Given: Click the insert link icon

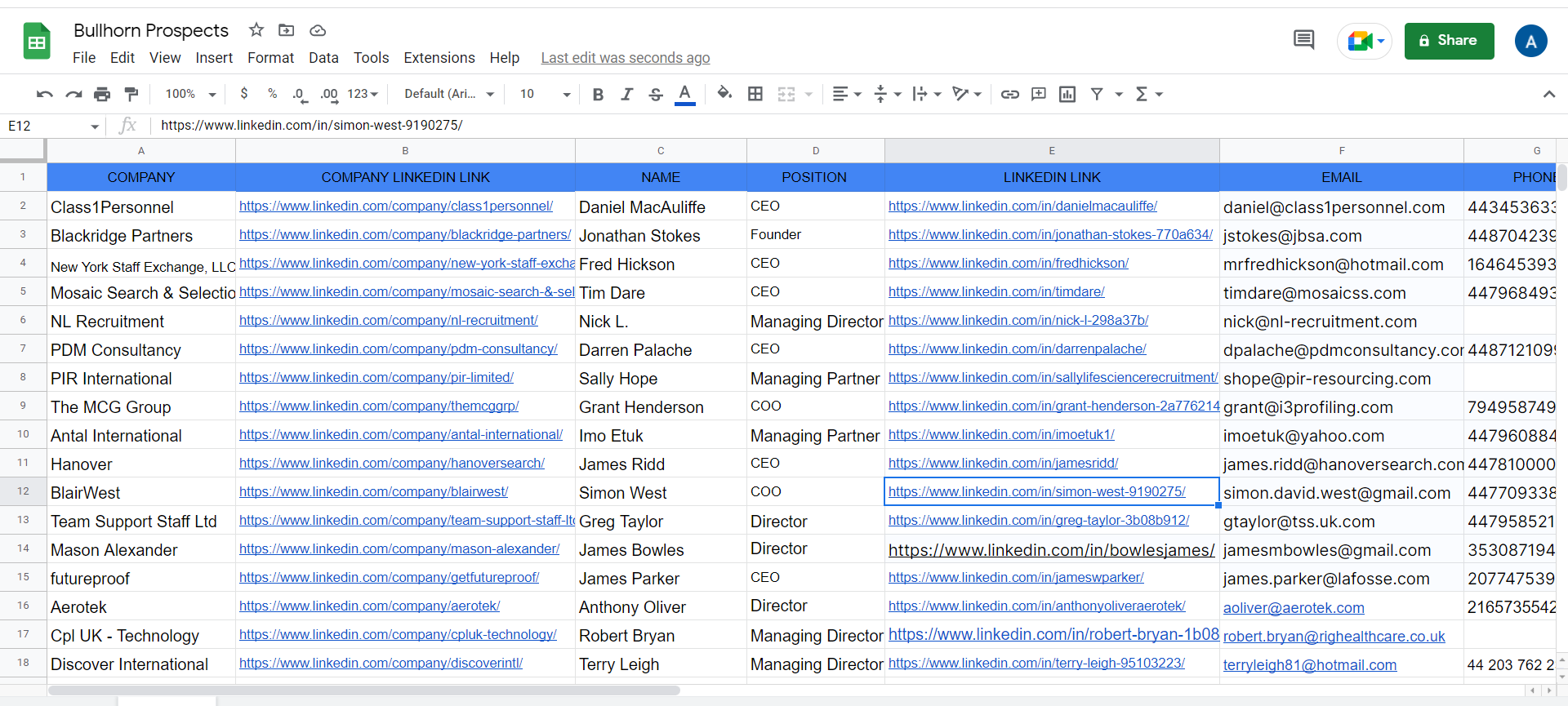Looking at the screenshot, I should (x=1010, y=95).
